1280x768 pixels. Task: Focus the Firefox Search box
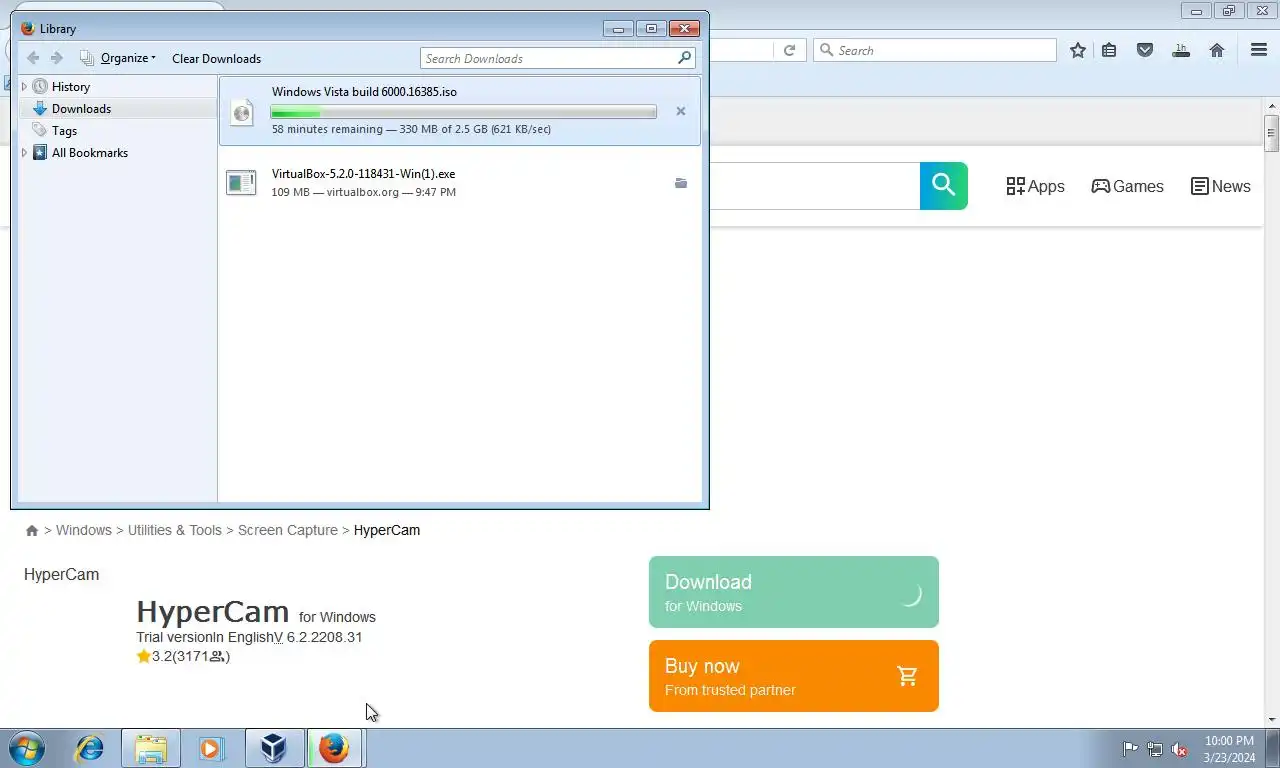pos(935,50)
